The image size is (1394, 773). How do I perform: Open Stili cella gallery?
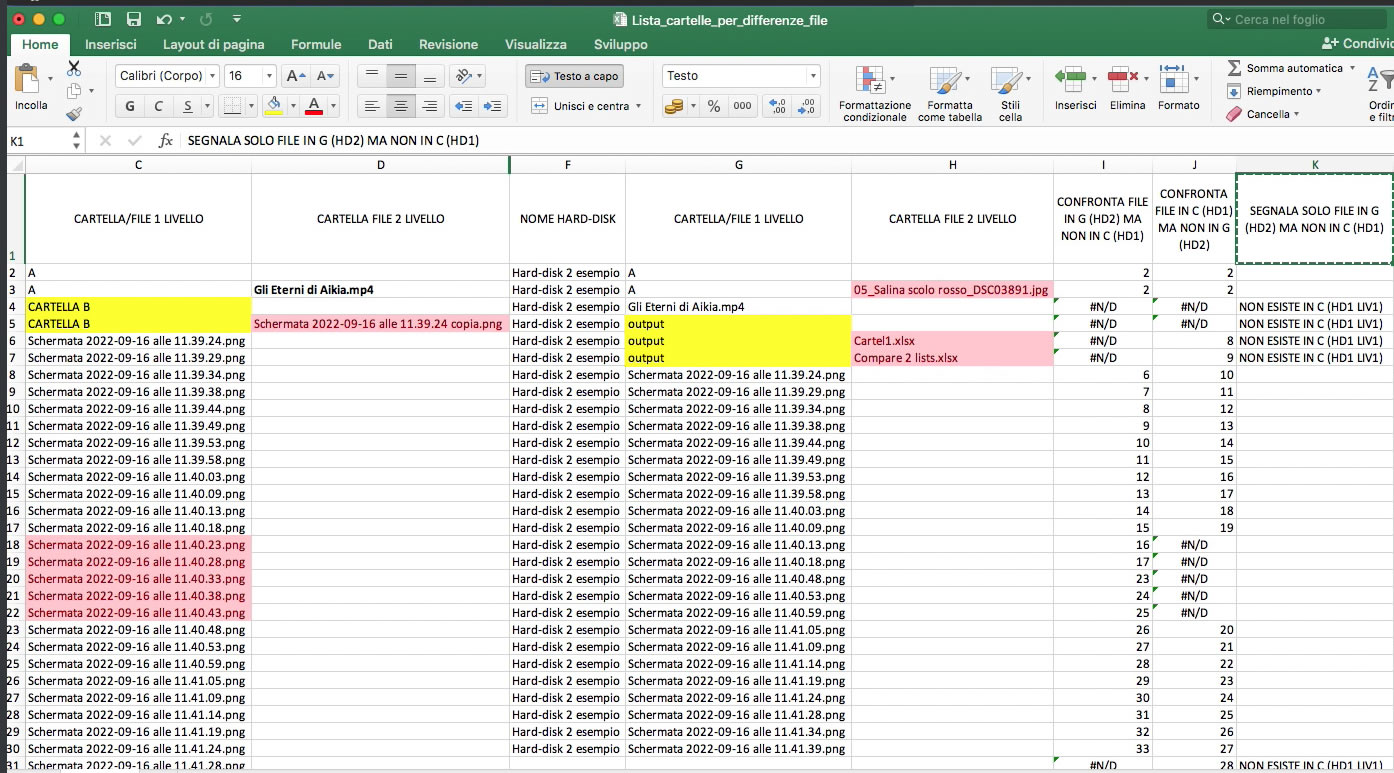click(x=1010, y=94)
